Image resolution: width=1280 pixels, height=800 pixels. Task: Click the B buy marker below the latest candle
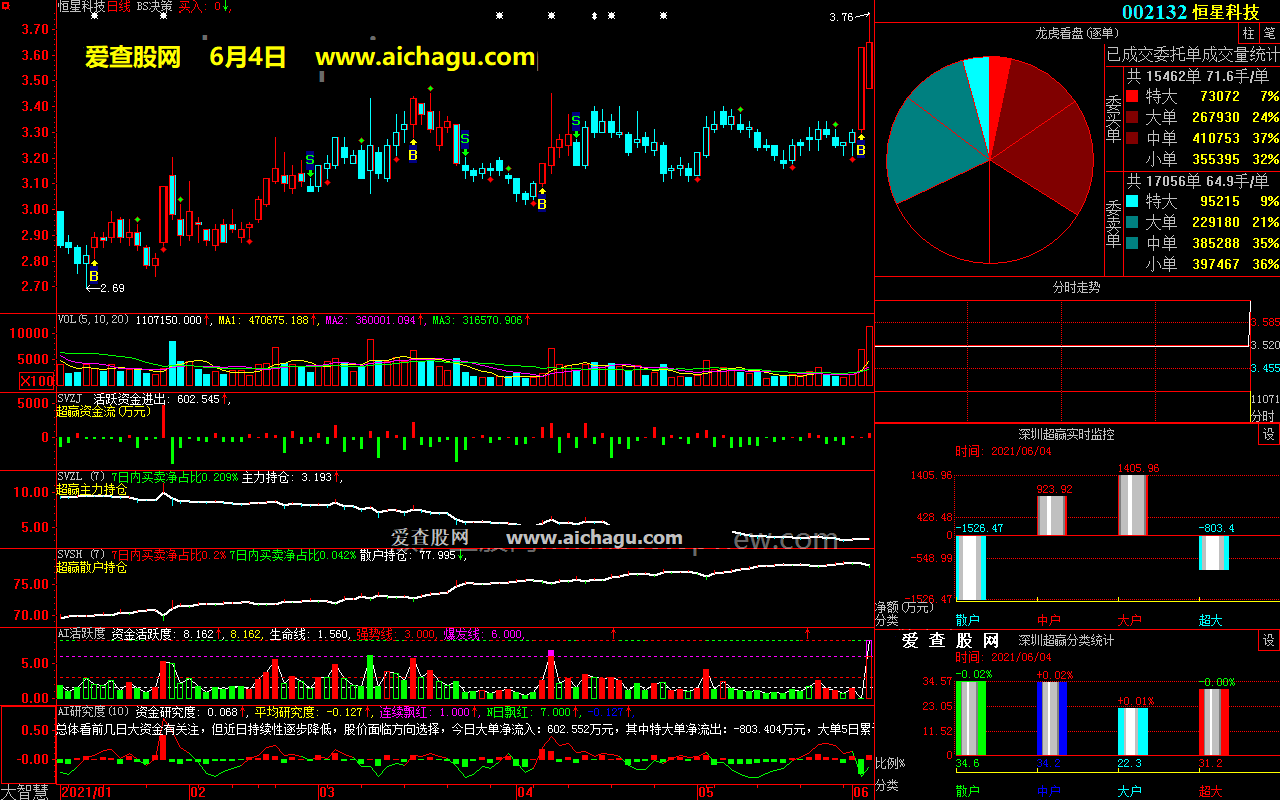[860, 150]
